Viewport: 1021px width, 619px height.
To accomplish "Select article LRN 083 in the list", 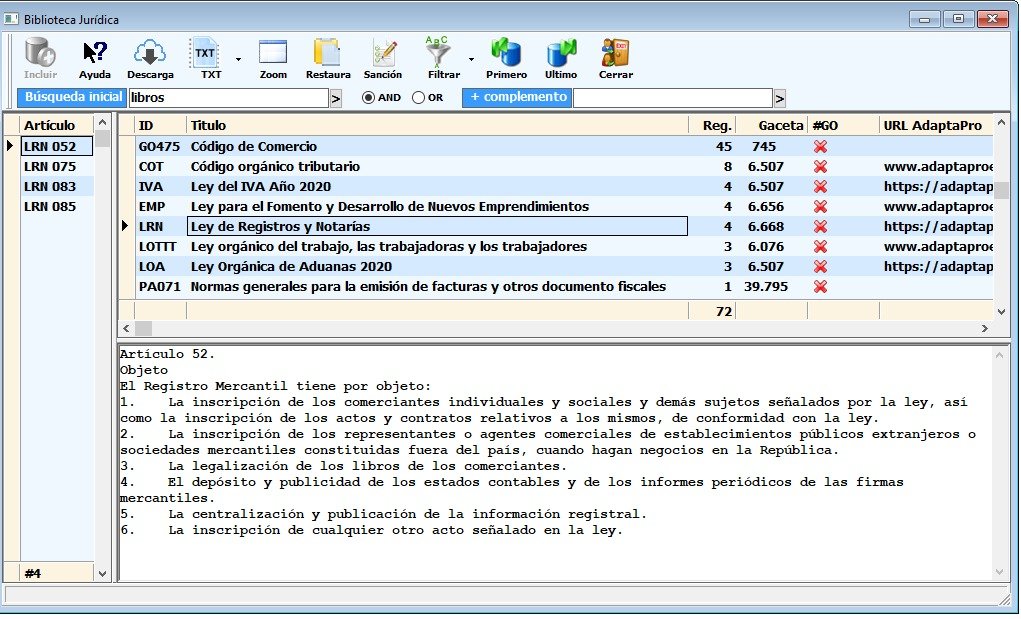I will [50, 186].
